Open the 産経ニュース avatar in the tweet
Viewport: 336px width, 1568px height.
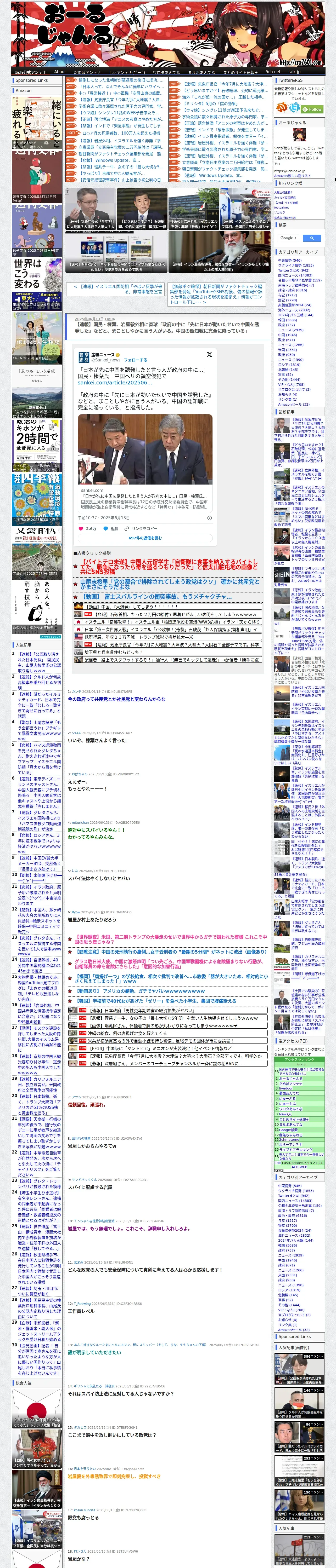(84, 357)
